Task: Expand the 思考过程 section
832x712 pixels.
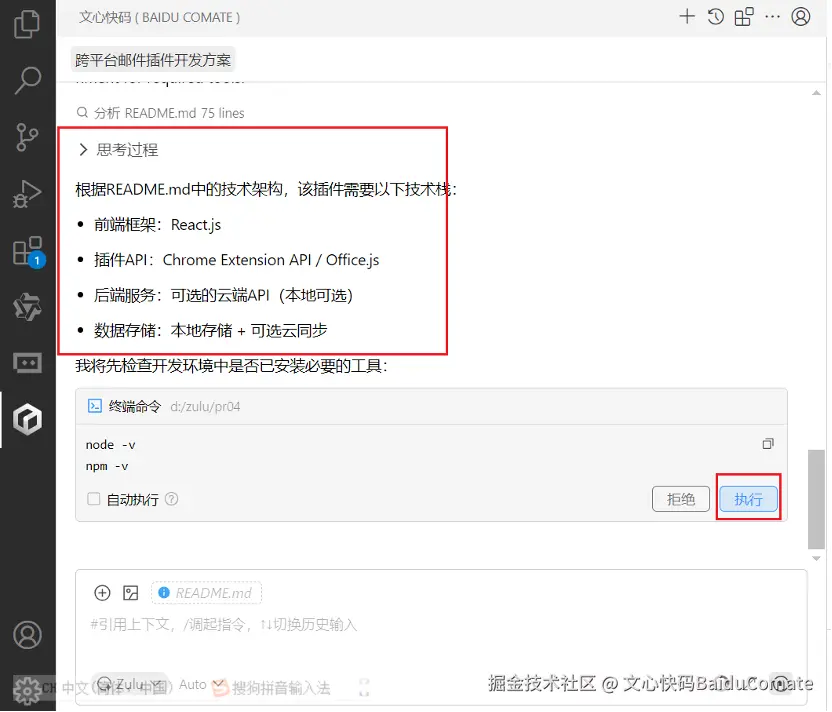Action: tap(118, 150)
